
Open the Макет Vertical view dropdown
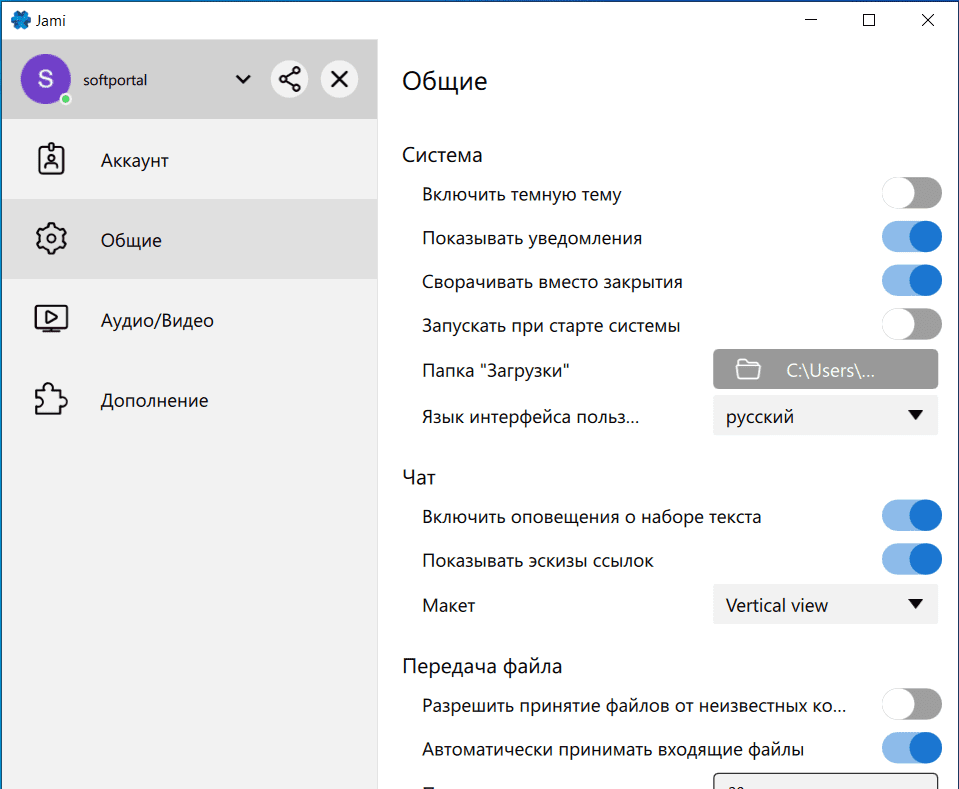[x=825, y=604]
